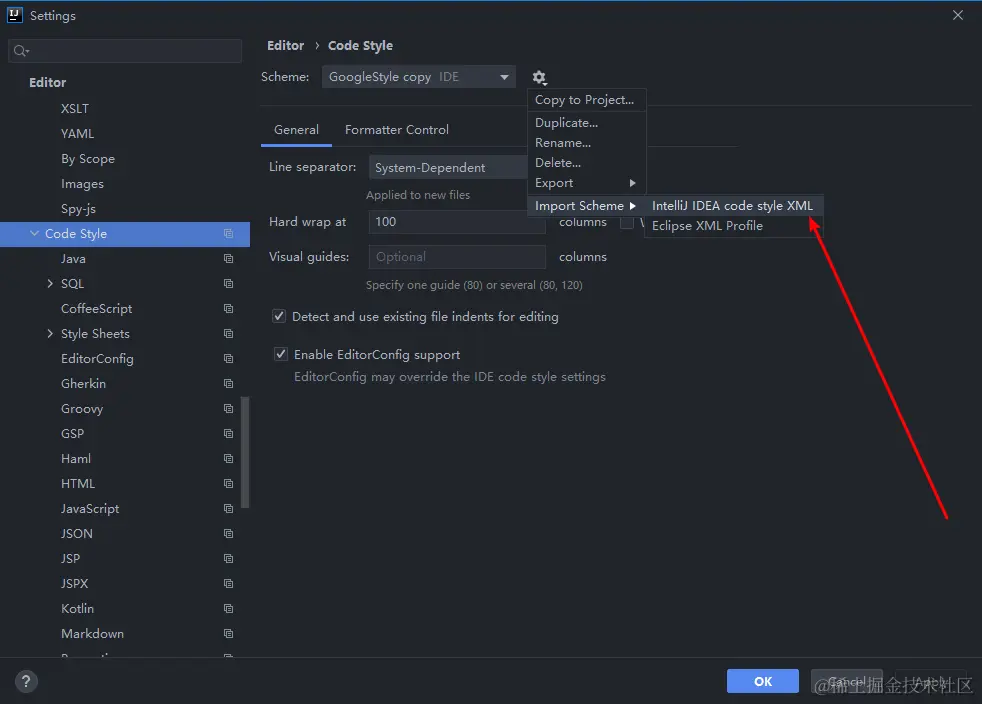Open the Import Scheme submenu
The width and height of the screenshot is (982, 704).
click(586, 205)
